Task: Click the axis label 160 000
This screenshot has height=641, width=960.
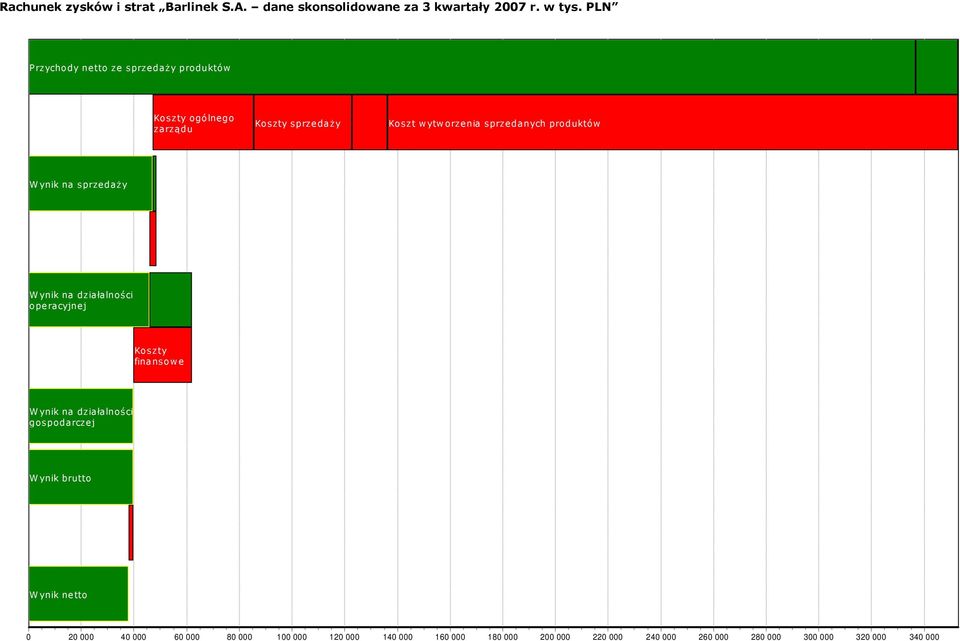Action: 450,637
